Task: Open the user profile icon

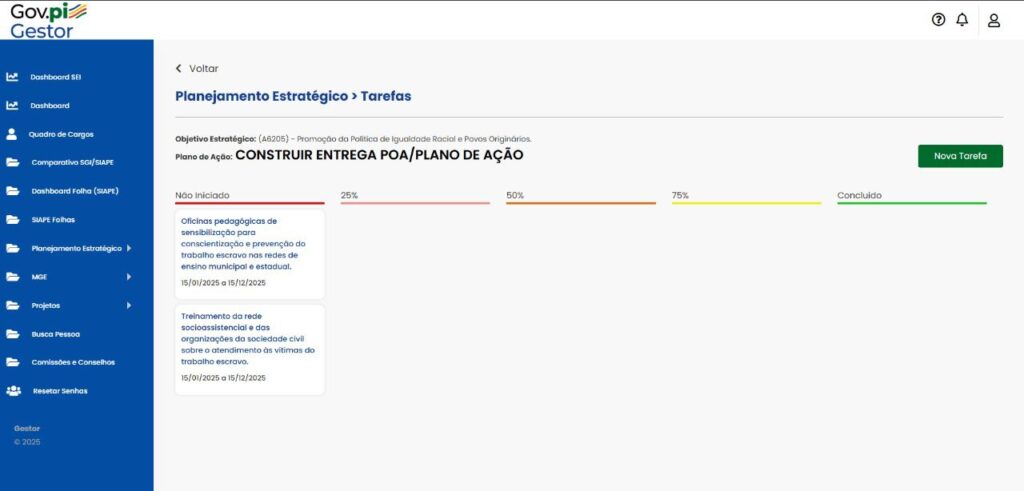Action: (993, 20)
